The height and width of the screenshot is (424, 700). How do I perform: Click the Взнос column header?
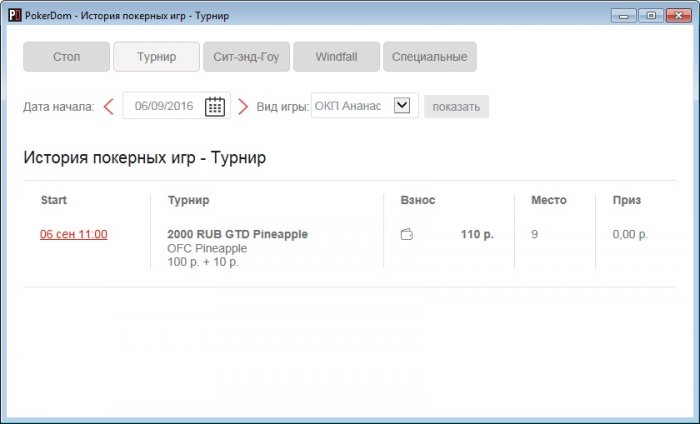coord(418,200)
